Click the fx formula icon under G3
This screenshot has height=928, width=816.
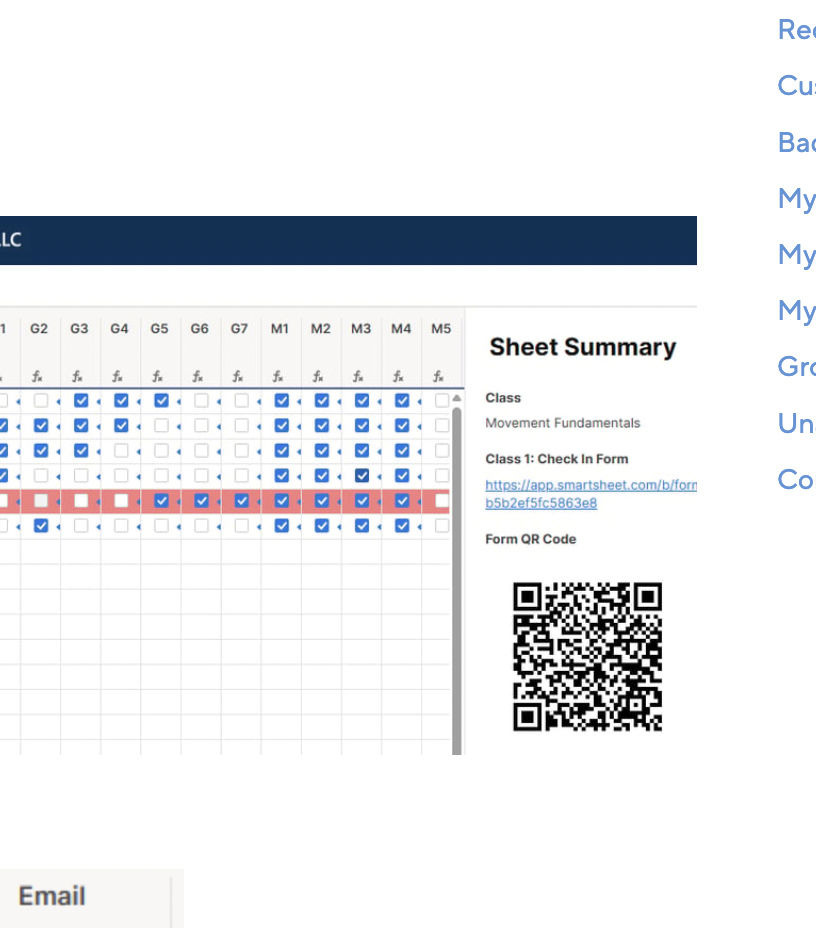coord(77,376)
